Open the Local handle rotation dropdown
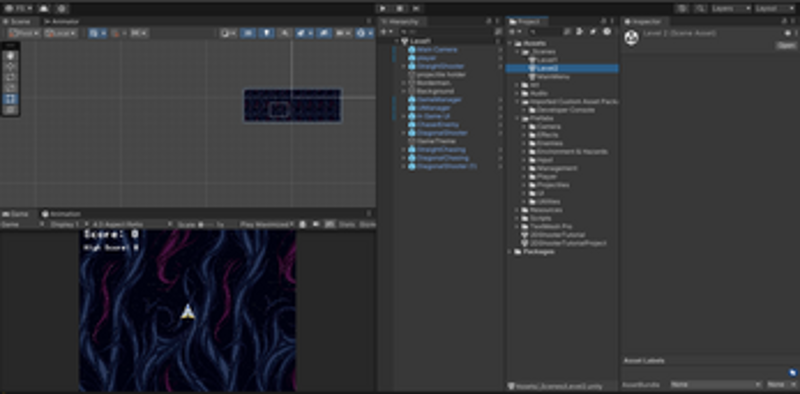800x394 pixels. [x=60, y=33]
